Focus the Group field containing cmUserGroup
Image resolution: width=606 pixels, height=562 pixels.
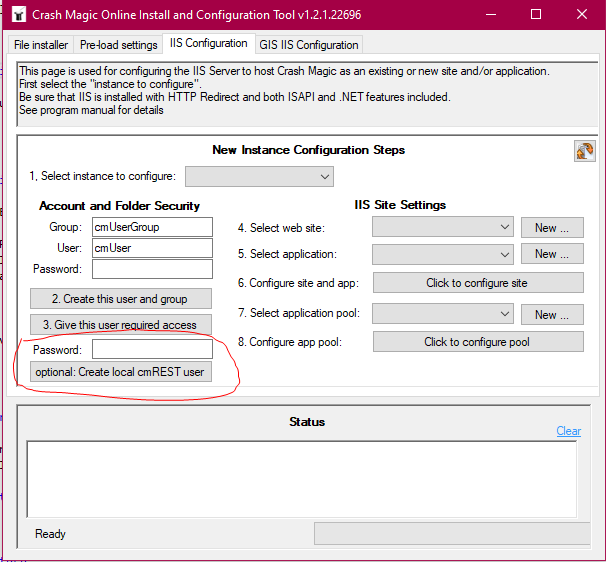(152, 227)
